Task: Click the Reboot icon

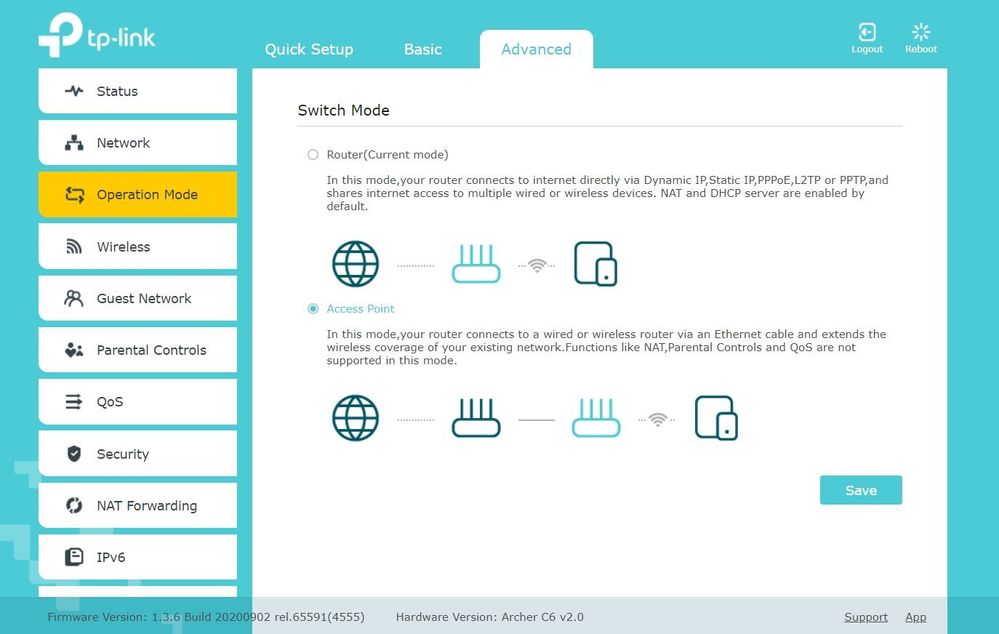Action: coord(921,34)
